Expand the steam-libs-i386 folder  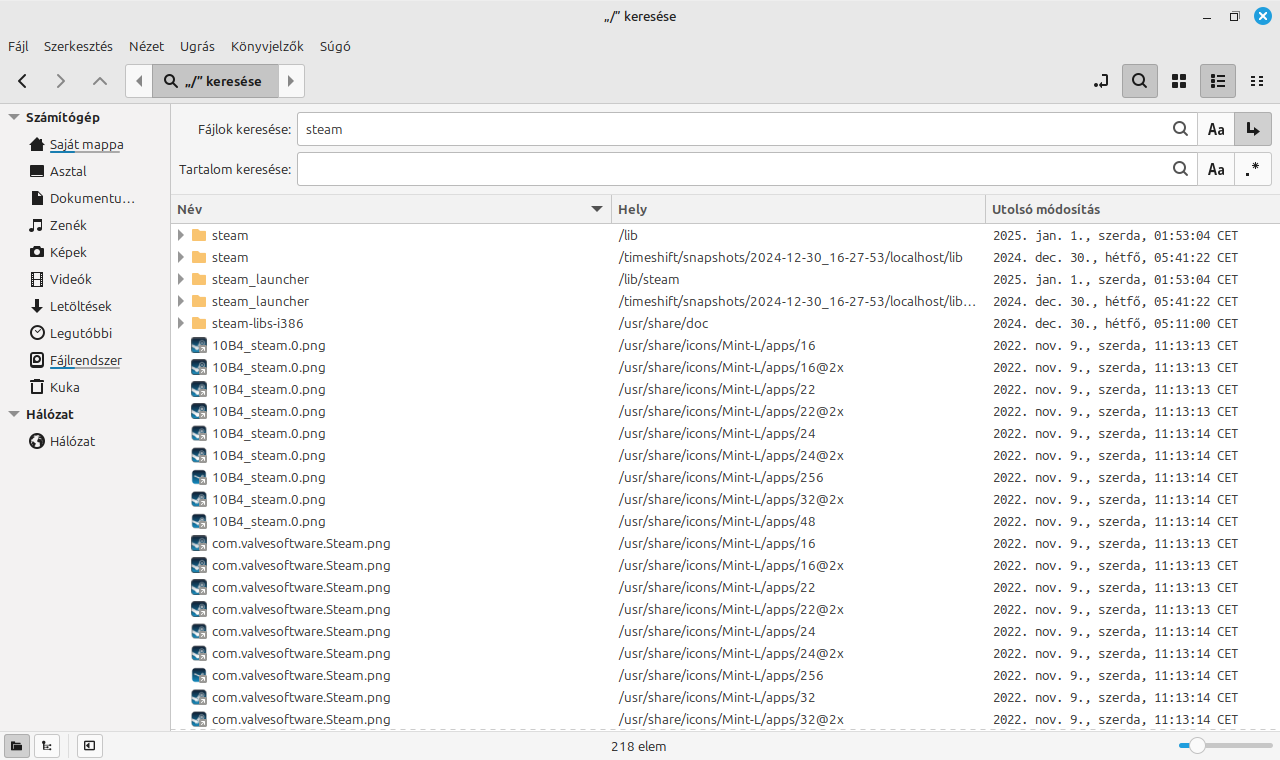tap(181, 323)
